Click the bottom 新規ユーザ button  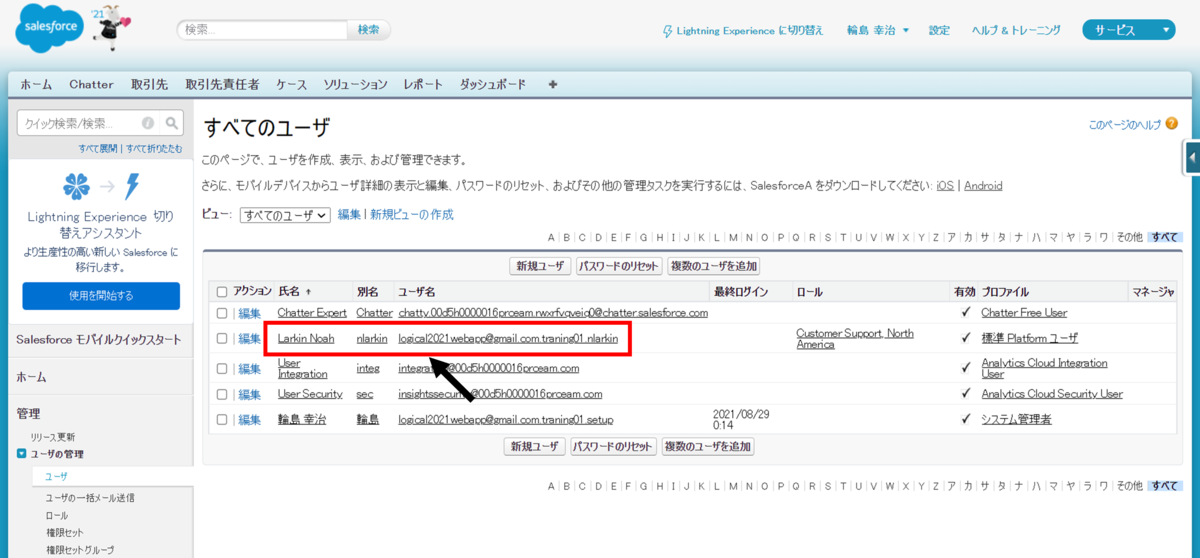click(535, 447)
